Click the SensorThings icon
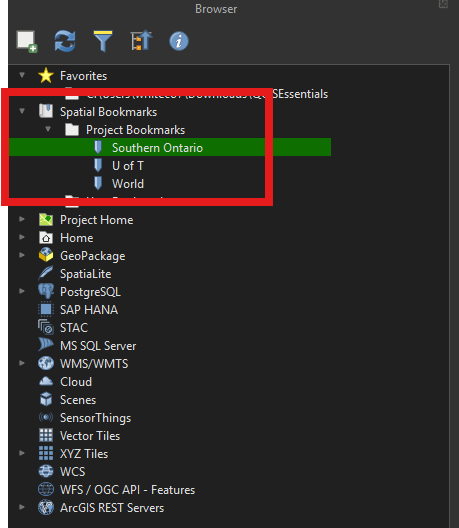The image size is (459, 528). click(46, 417)
